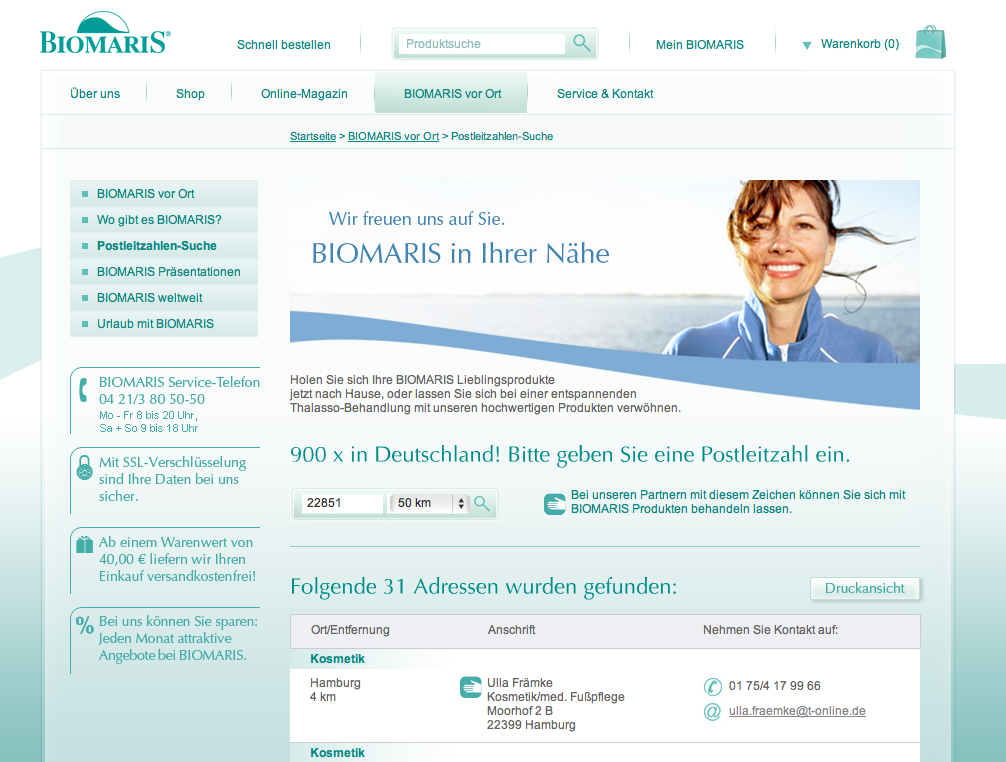Select the BIOMARIS vor Ort tab

pyautogui.click(x=452, y=94)
